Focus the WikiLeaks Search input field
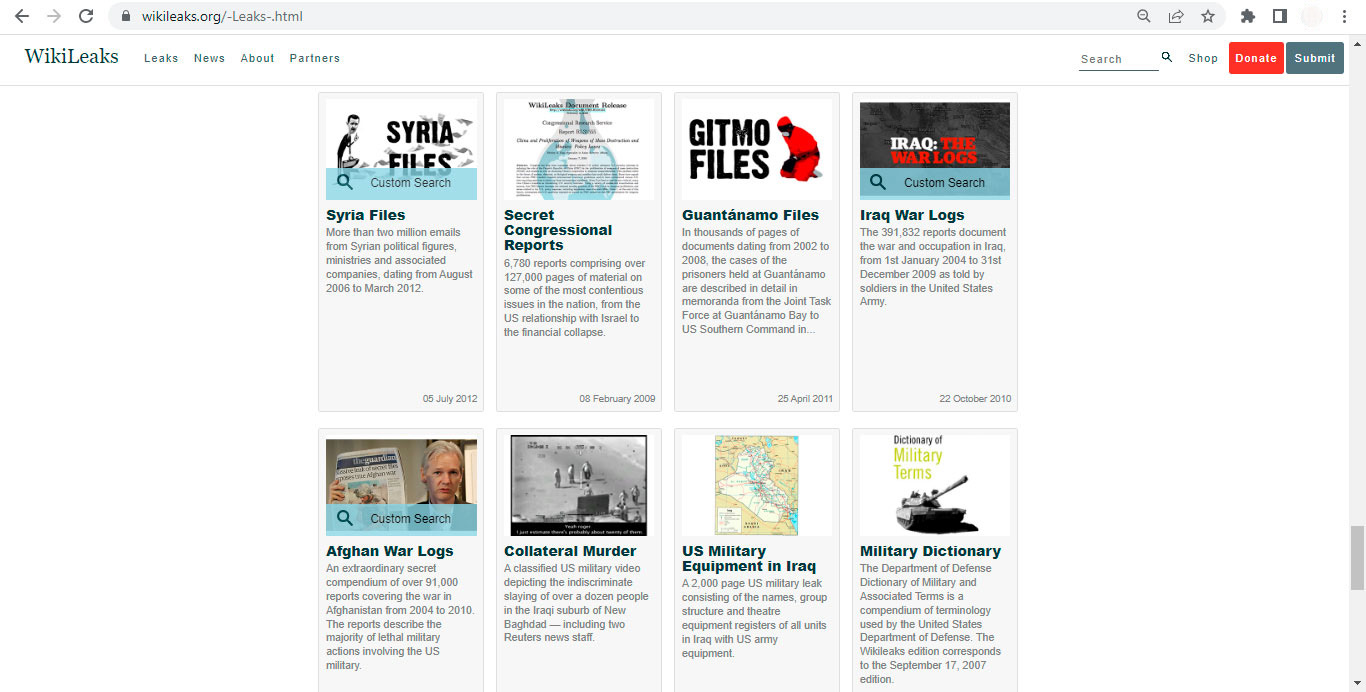The width and height of the screenshot is (1366, 692). 1118,59
